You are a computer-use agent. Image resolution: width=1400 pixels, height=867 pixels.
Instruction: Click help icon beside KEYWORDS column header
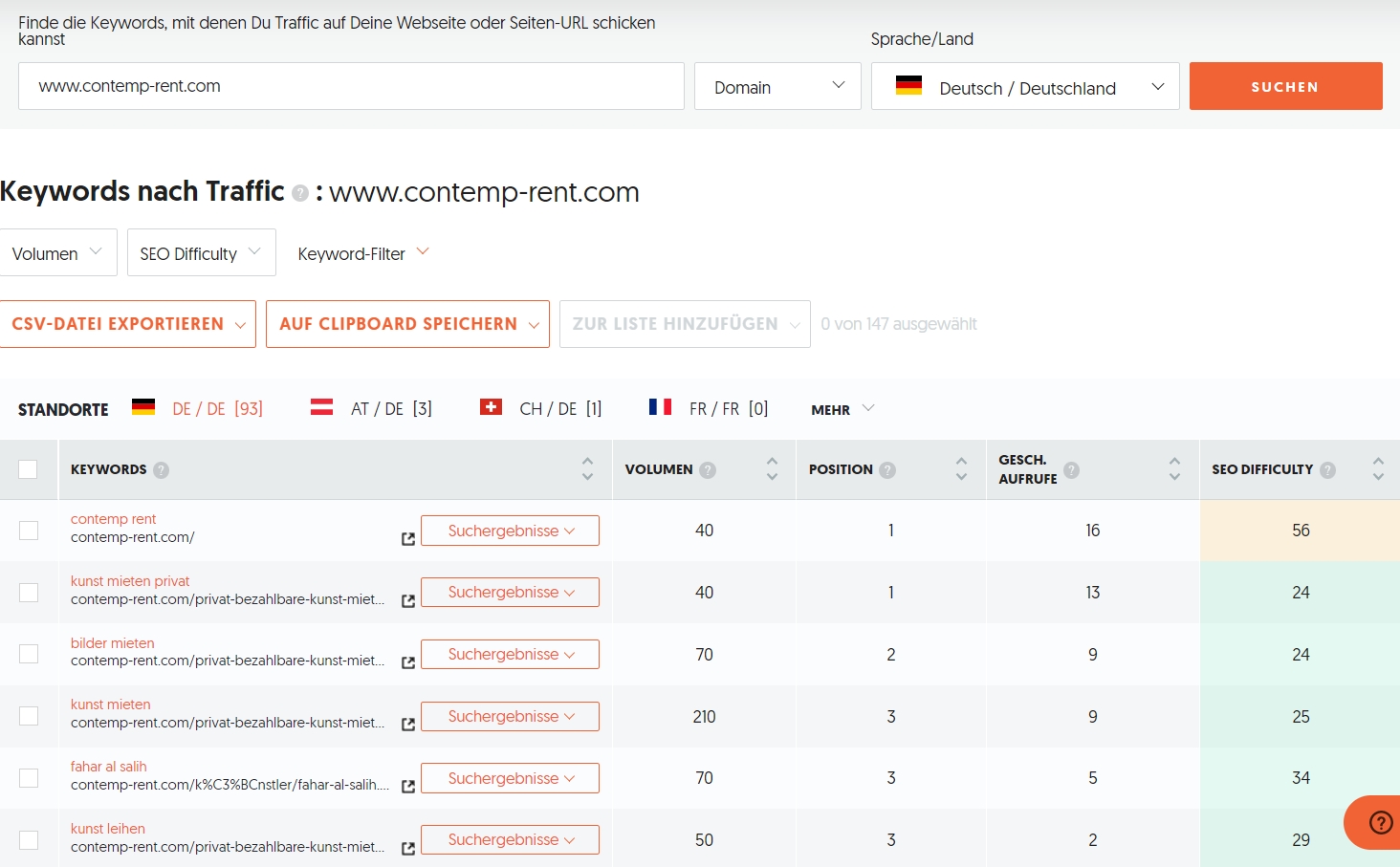coord(161,469)
